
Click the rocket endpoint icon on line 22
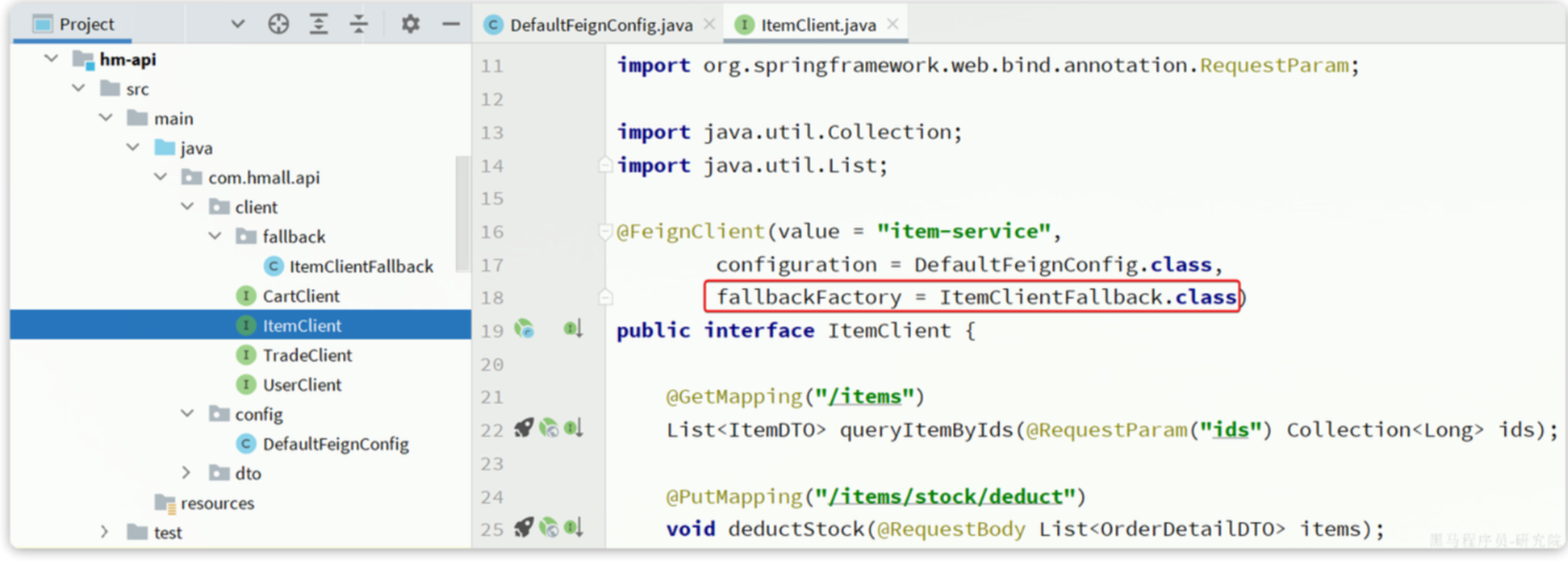coord(523,428)
